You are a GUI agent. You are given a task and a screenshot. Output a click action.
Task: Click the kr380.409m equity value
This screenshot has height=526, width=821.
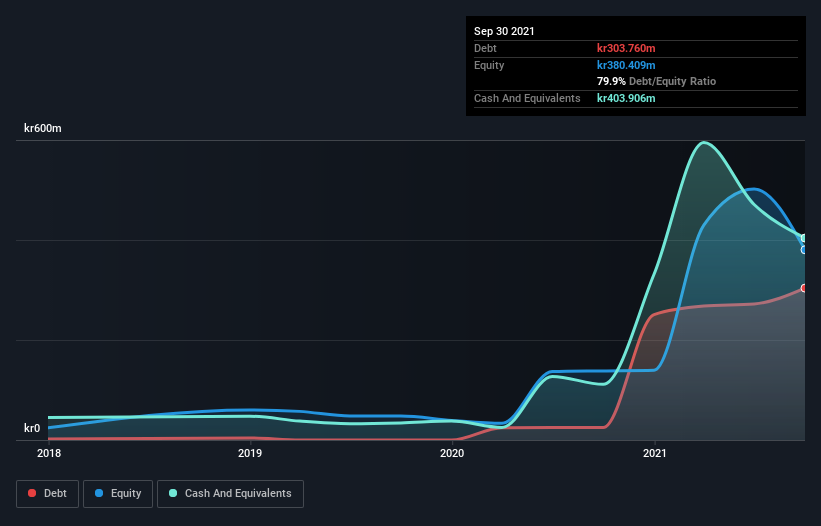[626, 65]
